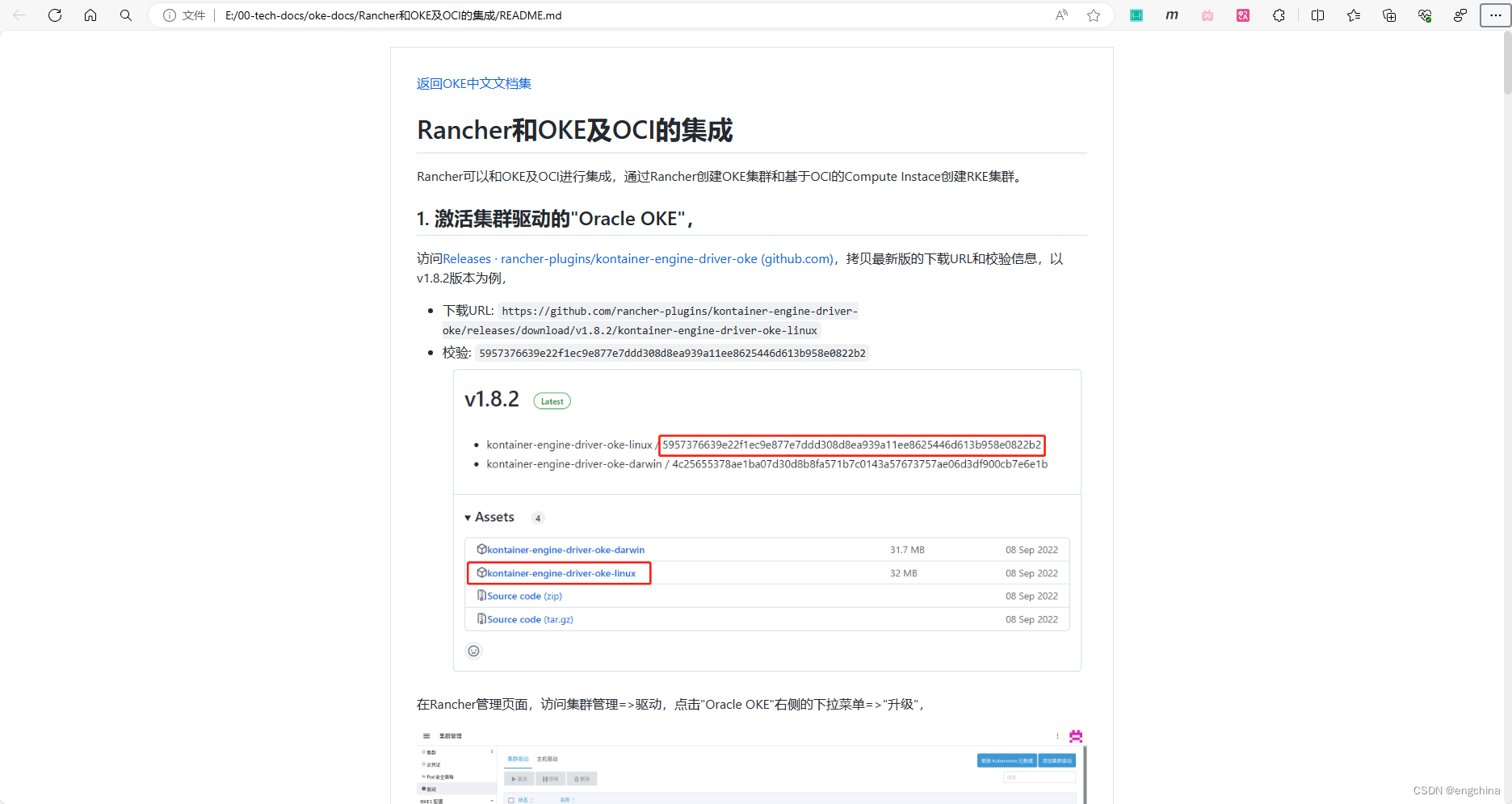Click the darwin checksum starting 4c25655378
Screen dimensions: 1512x804
point(859,464)
